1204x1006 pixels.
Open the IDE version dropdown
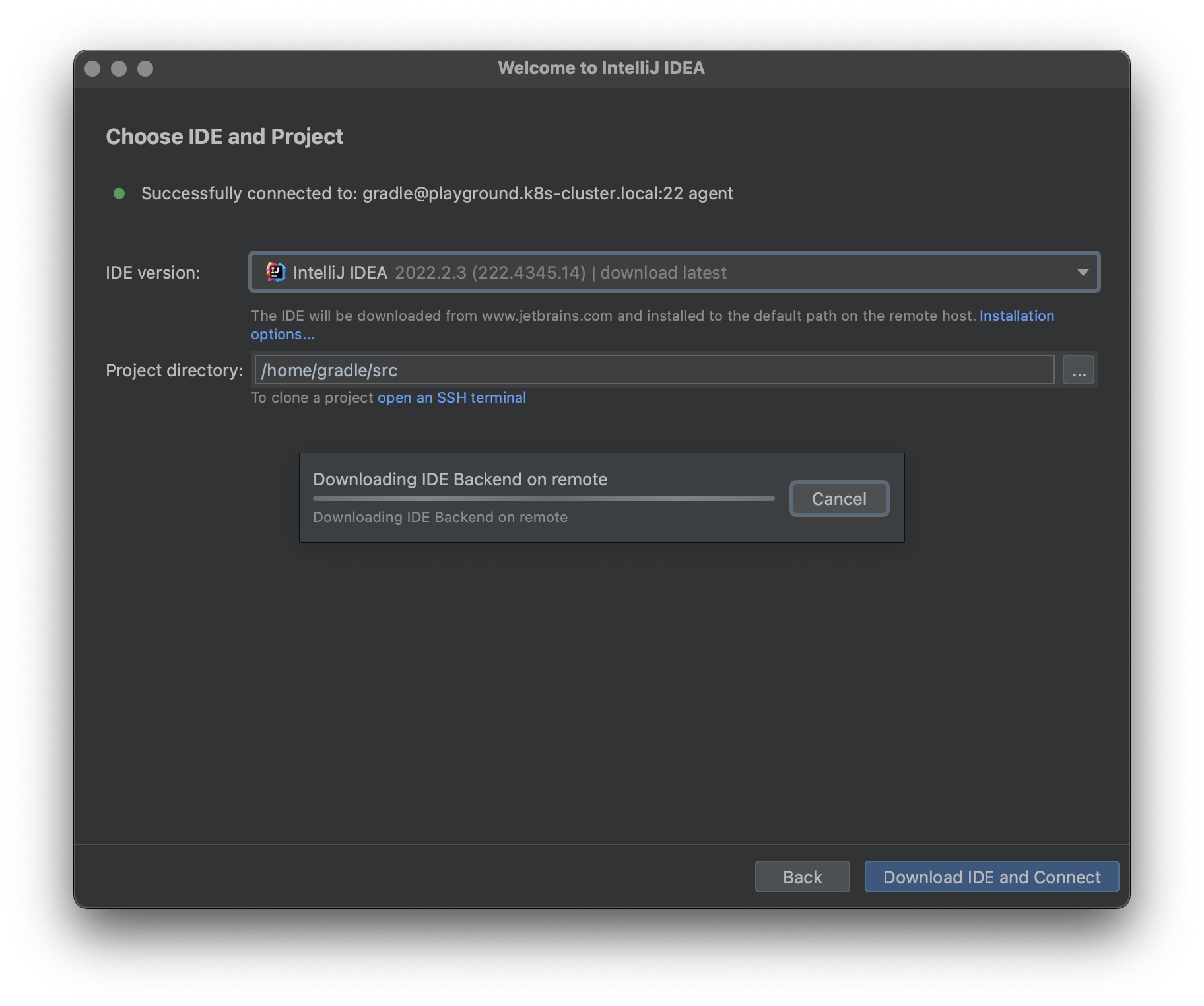coord(674,272)
